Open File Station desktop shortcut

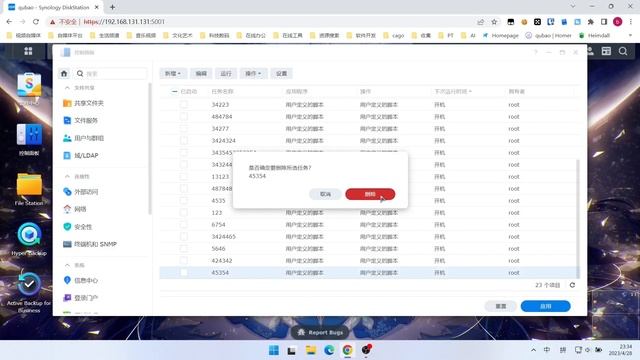pyautogui.click(x=29, y=189)
